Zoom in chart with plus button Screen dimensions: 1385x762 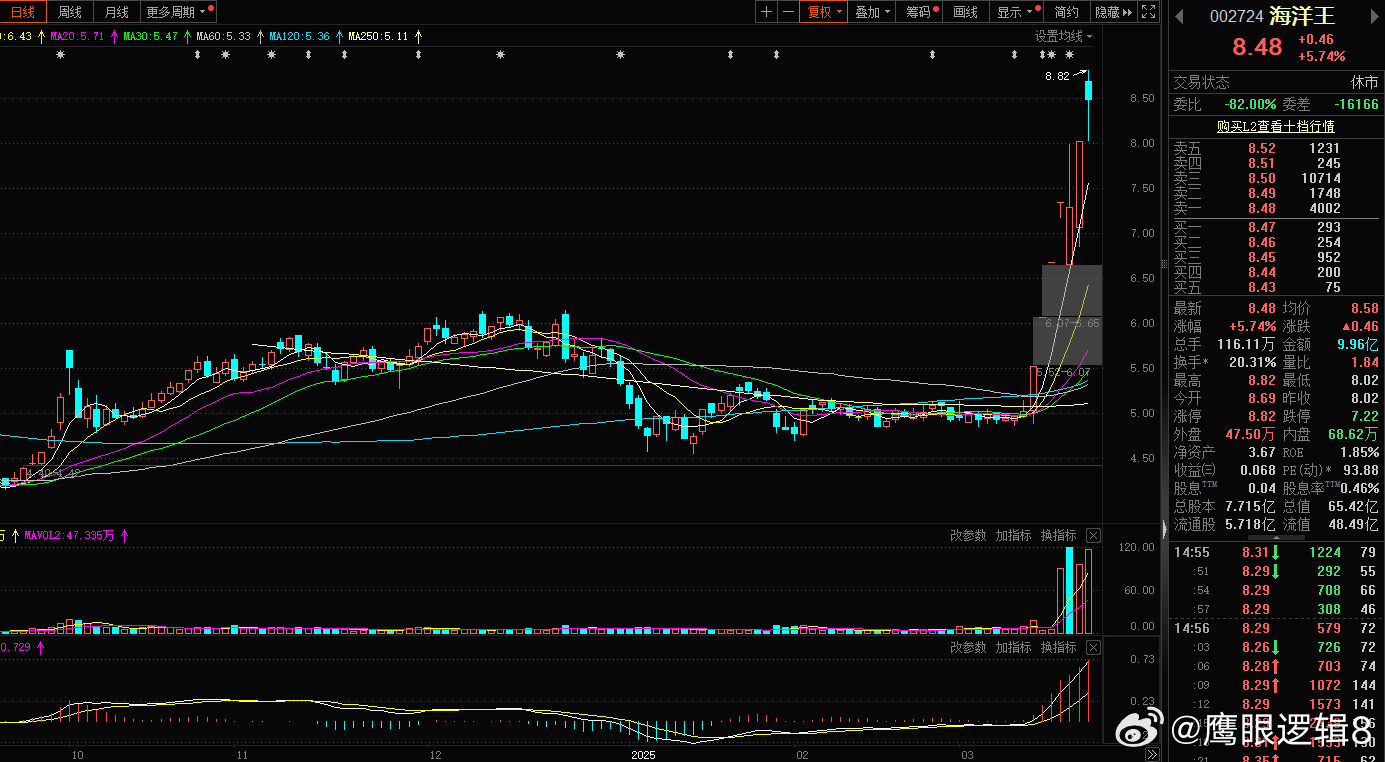(x=766, y=12)
